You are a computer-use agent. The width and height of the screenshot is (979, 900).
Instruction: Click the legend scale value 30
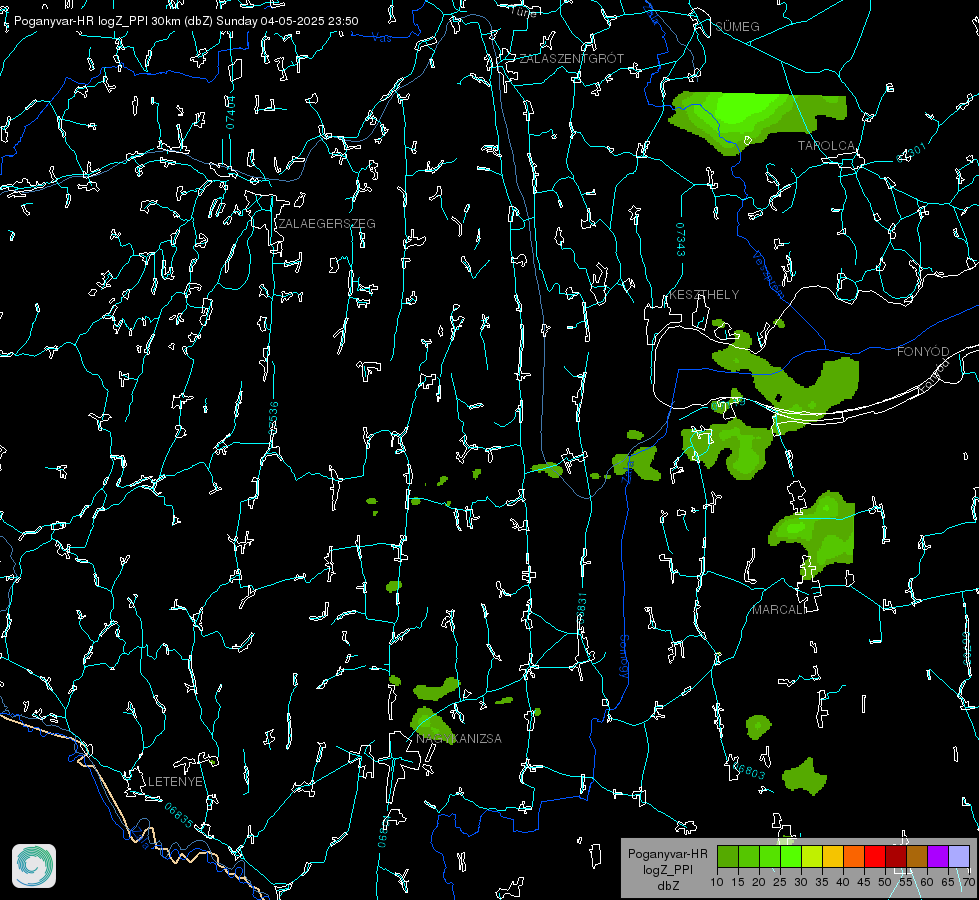(x=801, y=883)
